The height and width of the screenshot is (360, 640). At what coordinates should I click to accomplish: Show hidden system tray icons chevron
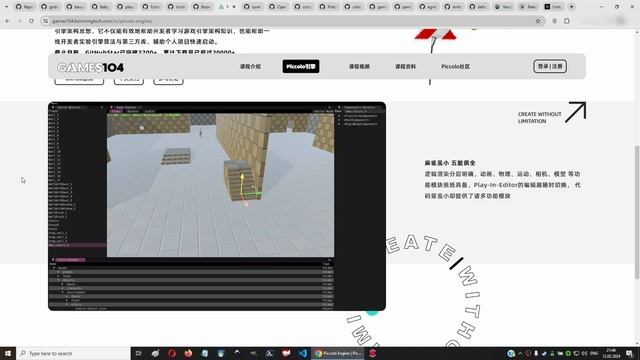tap(520, 353)
